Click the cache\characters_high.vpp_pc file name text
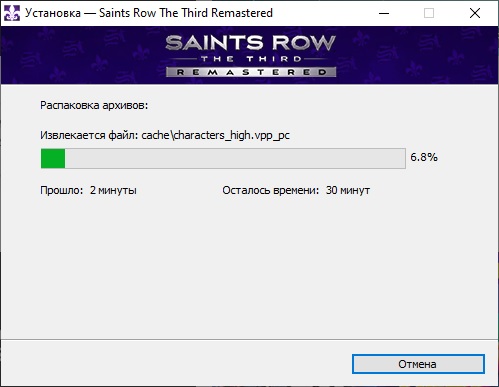Image resolution: width=499 pixels, height=387 pixels. (x=215, y=135)
